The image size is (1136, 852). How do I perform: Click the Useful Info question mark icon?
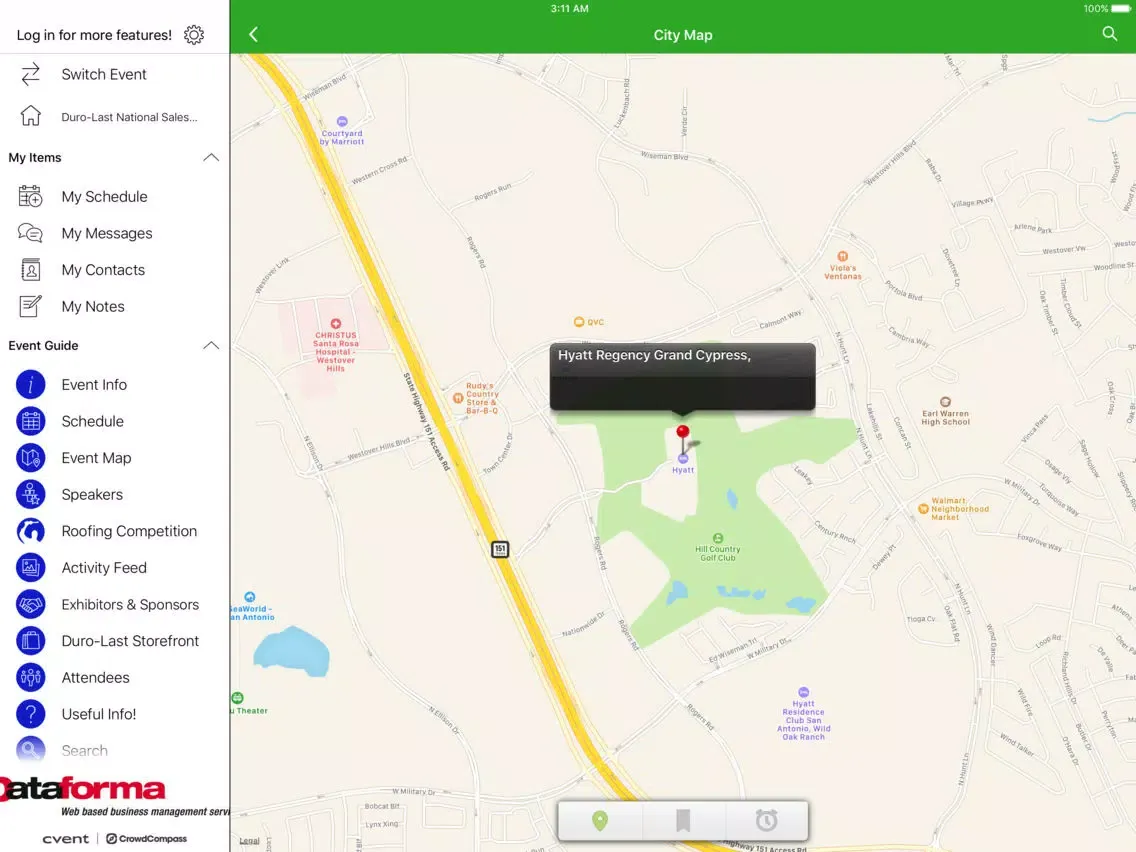30,714
